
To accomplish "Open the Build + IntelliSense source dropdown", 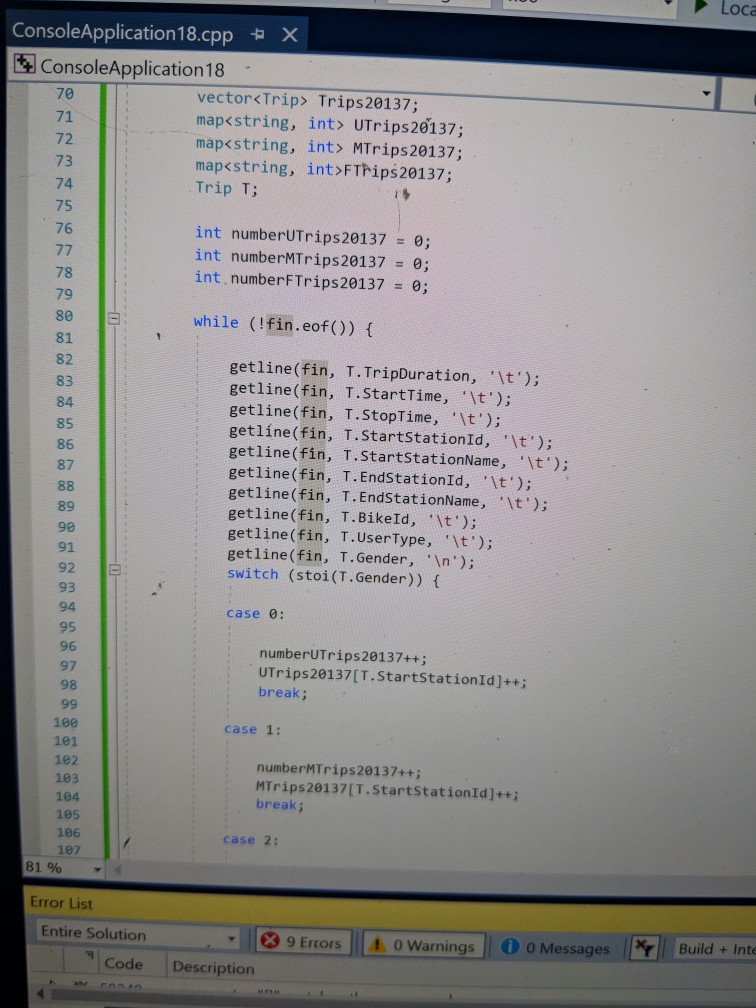I will point(714,949).
